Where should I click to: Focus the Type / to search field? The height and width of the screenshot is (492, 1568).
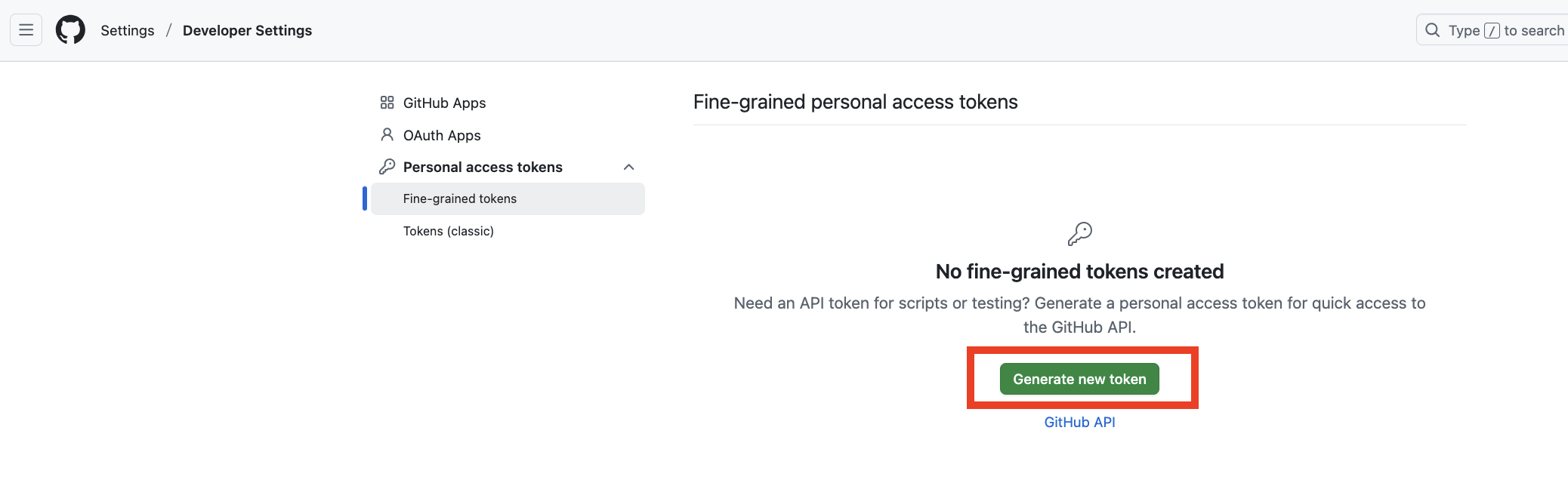point(1492,30)
